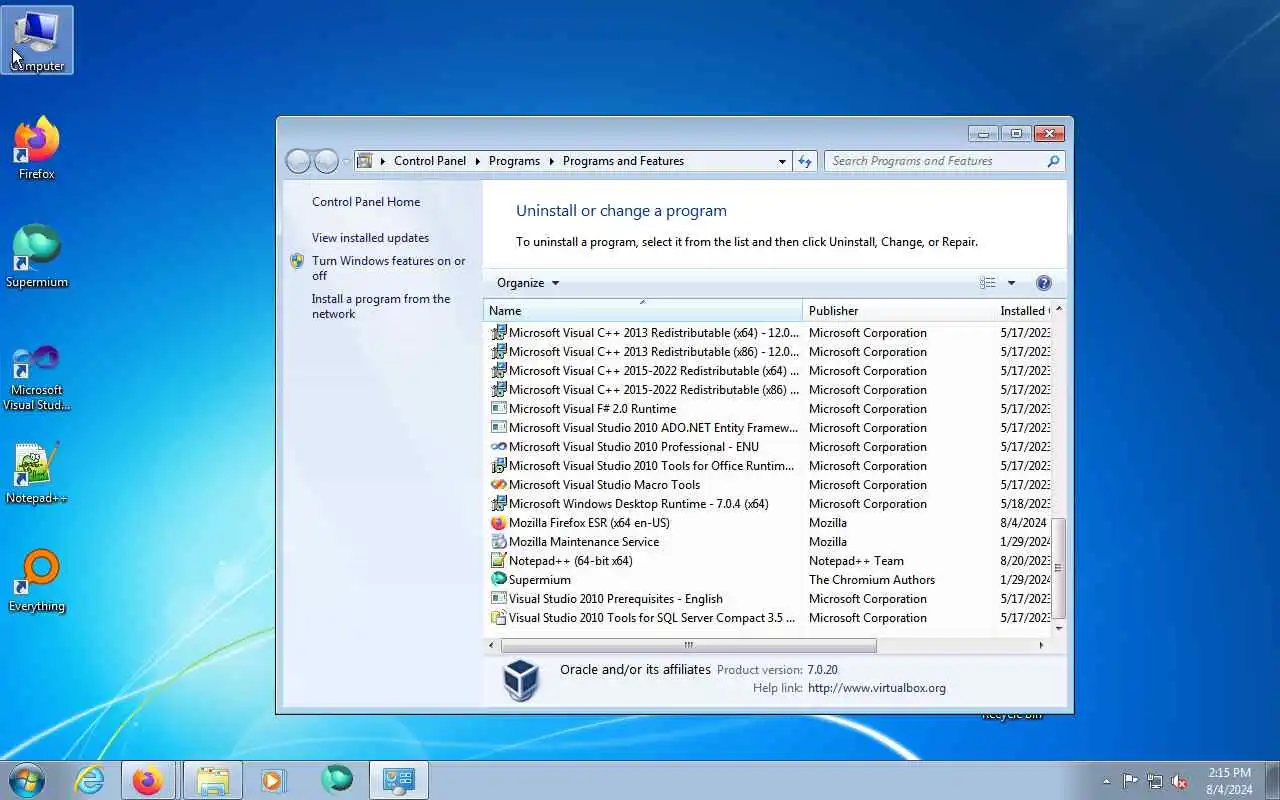Screen dimensions: 1280x800
Task: Click the change view icon
Action: (x=988, y=283)
